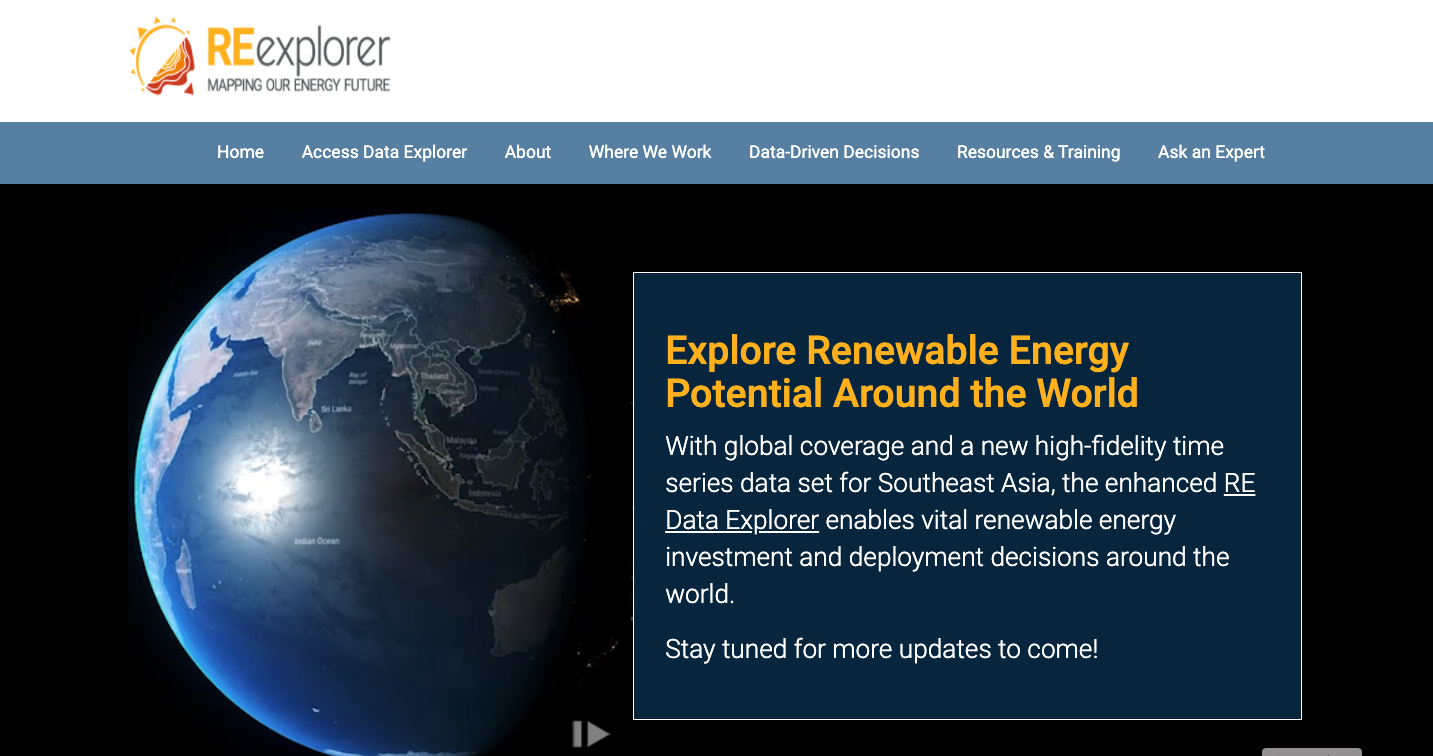Image resolution: width=1433 pixels, height=756 pixels.
Task: Open Access Data Explorer in navigation
Action: pos(384,152)
